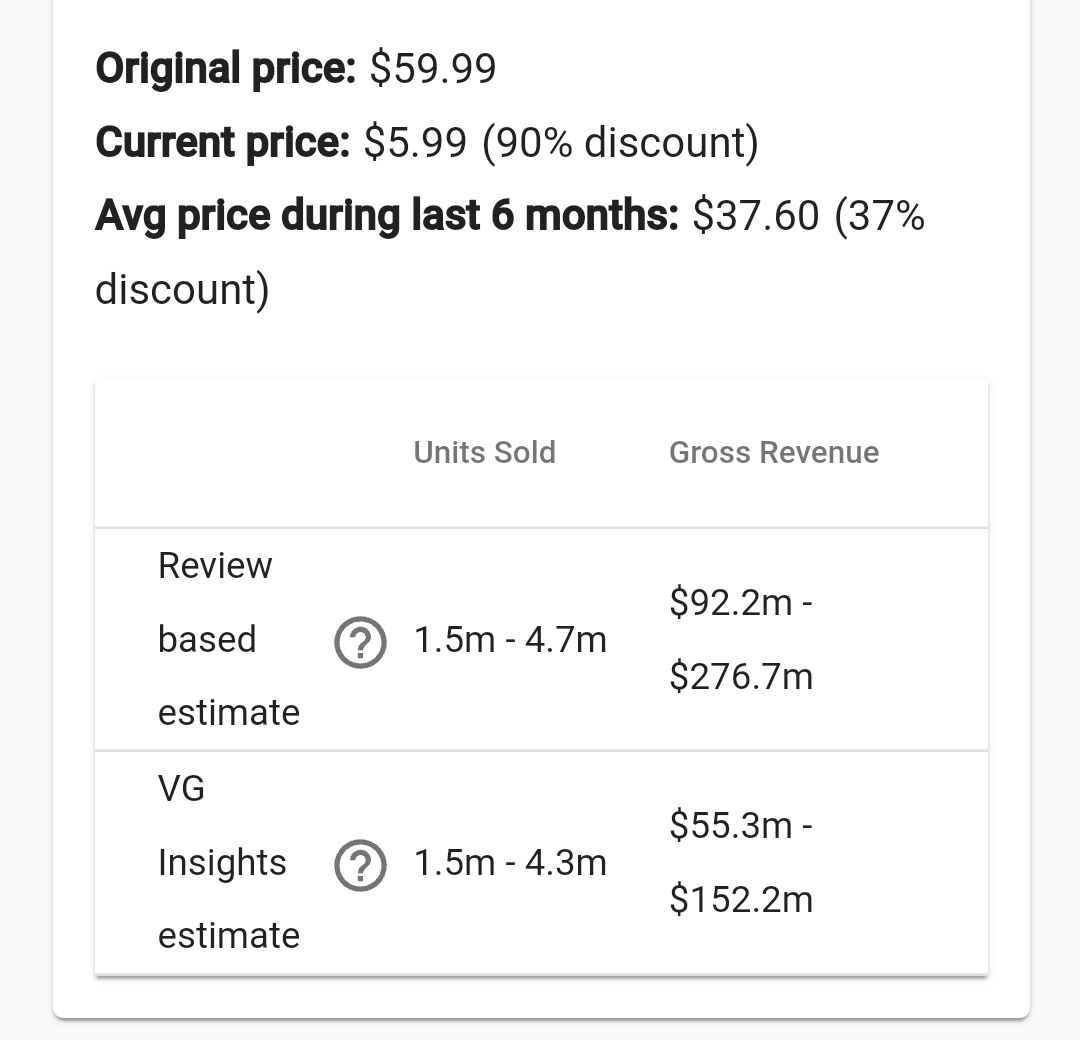Select the Units Sold column header
Viewport: 1080px width, 1040px height.
click(484, 453)
